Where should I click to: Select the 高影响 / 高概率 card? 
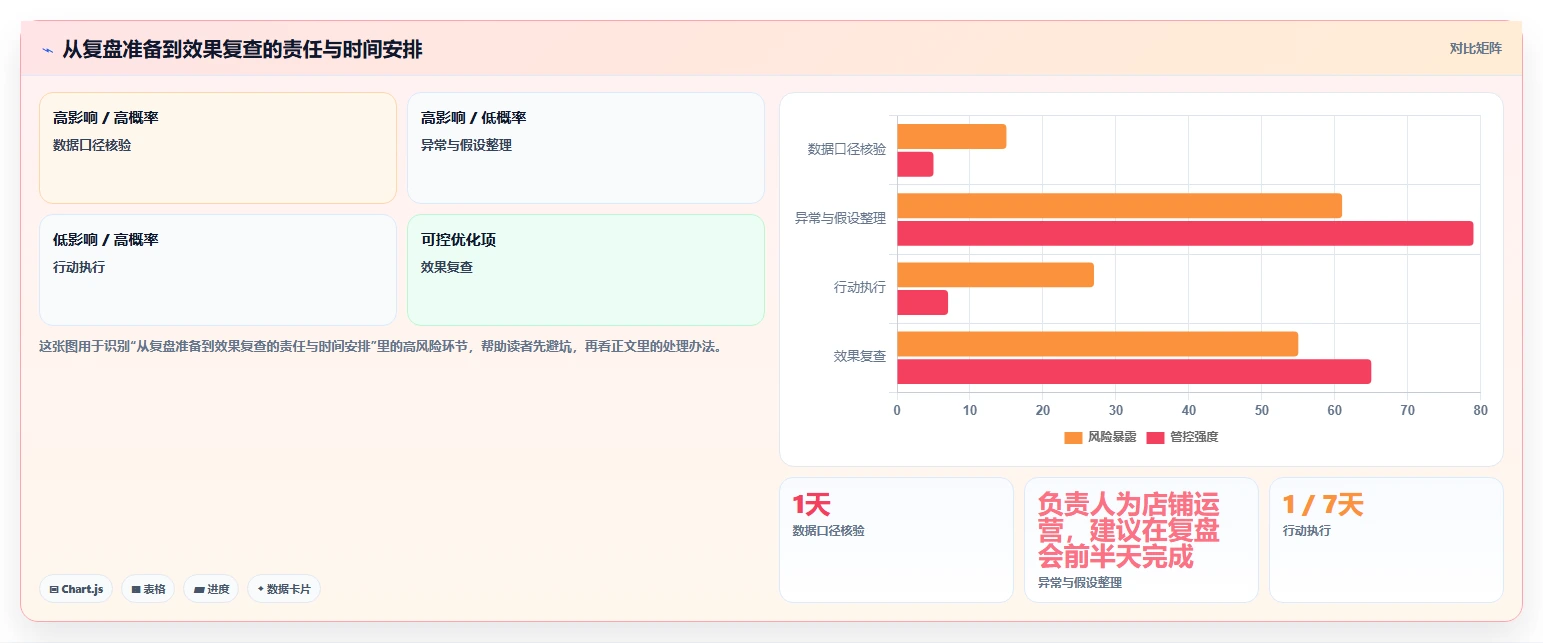(218, 148)
